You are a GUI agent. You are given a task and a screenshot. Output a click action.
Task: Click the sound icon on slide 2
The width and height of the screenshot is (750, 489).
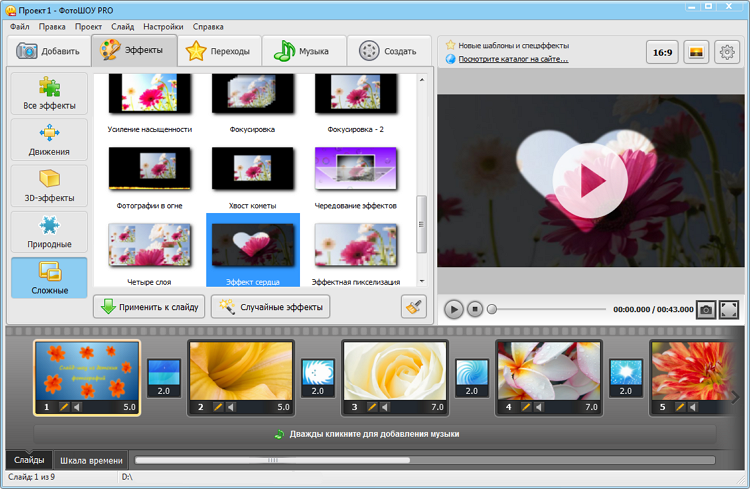(x=231, y=407)
